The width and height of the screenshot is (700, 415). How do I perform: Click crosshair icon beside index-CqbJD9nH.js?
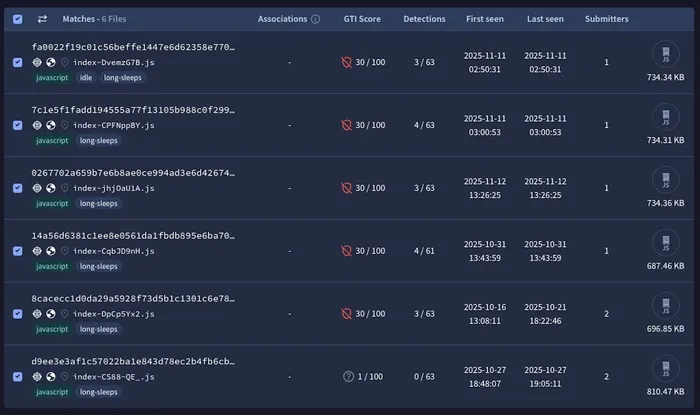click(37, 251)
